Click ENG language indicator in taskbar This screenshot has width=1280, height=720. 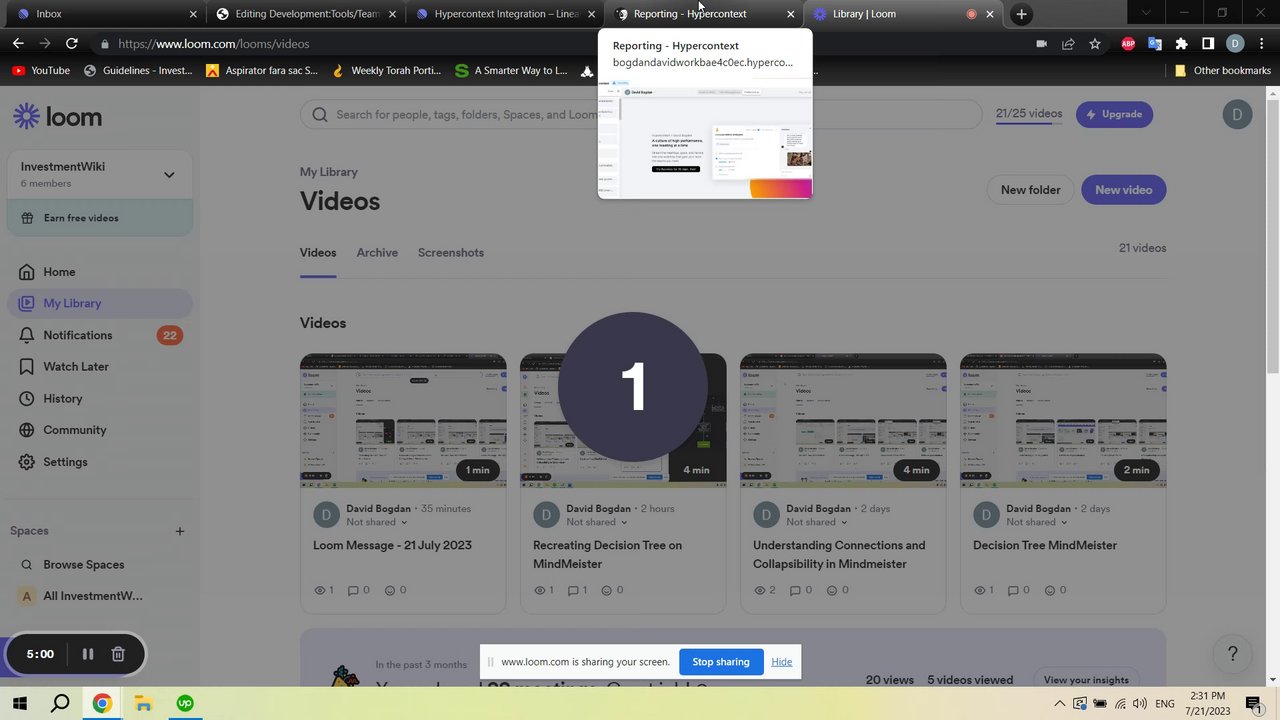tap(1165, 704)
